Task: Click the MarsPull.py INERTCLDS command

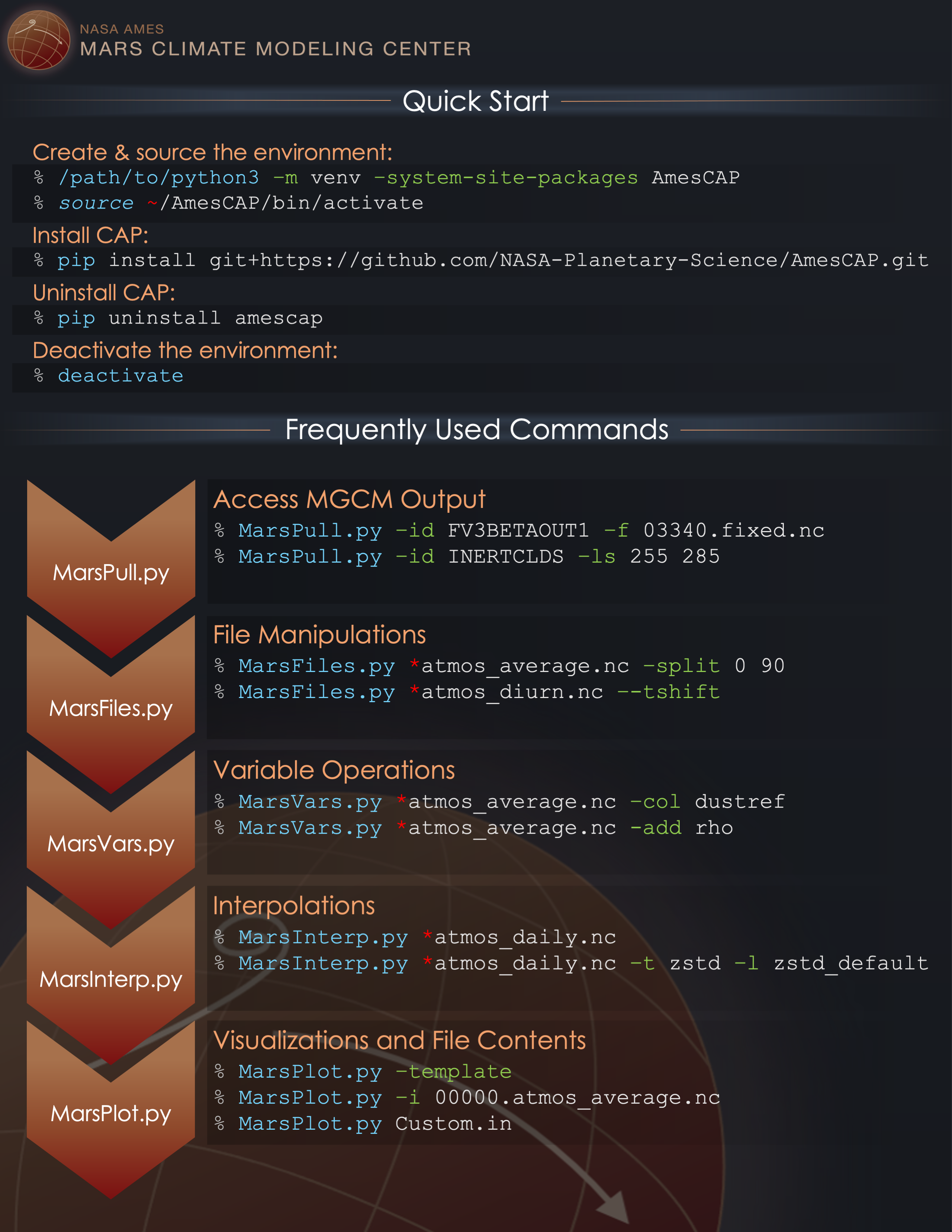Action: tap(467, 557)
